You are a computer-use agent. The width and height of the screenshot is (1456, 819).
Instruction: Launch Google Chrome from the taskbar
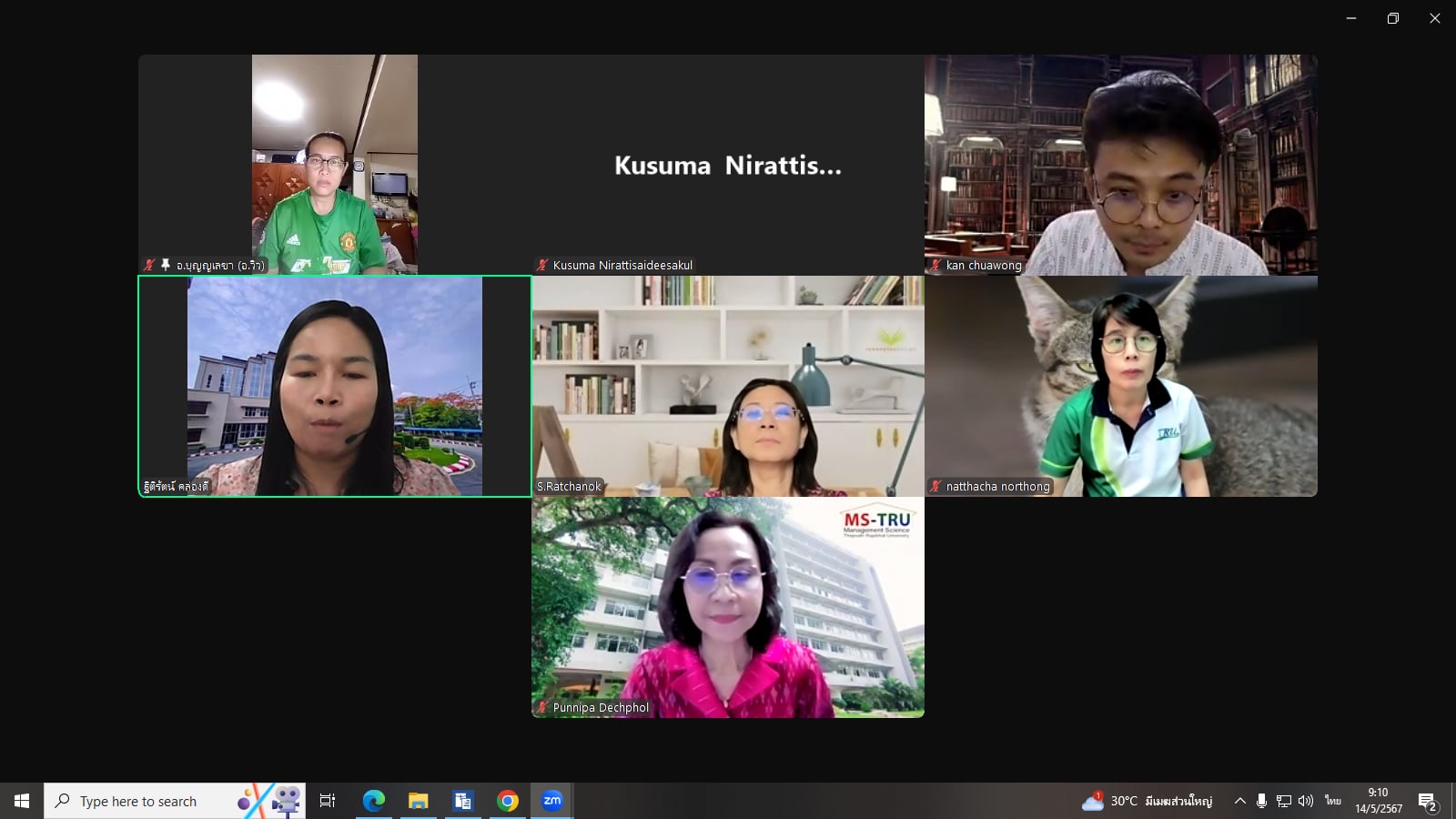tap(508, 801)
